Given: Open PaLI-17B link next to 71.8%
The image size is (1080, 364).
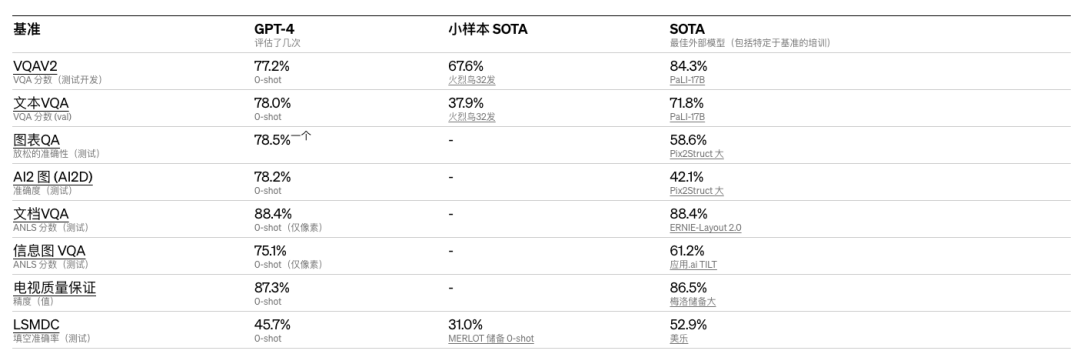Looking at the screenshot, I should 687,117.
